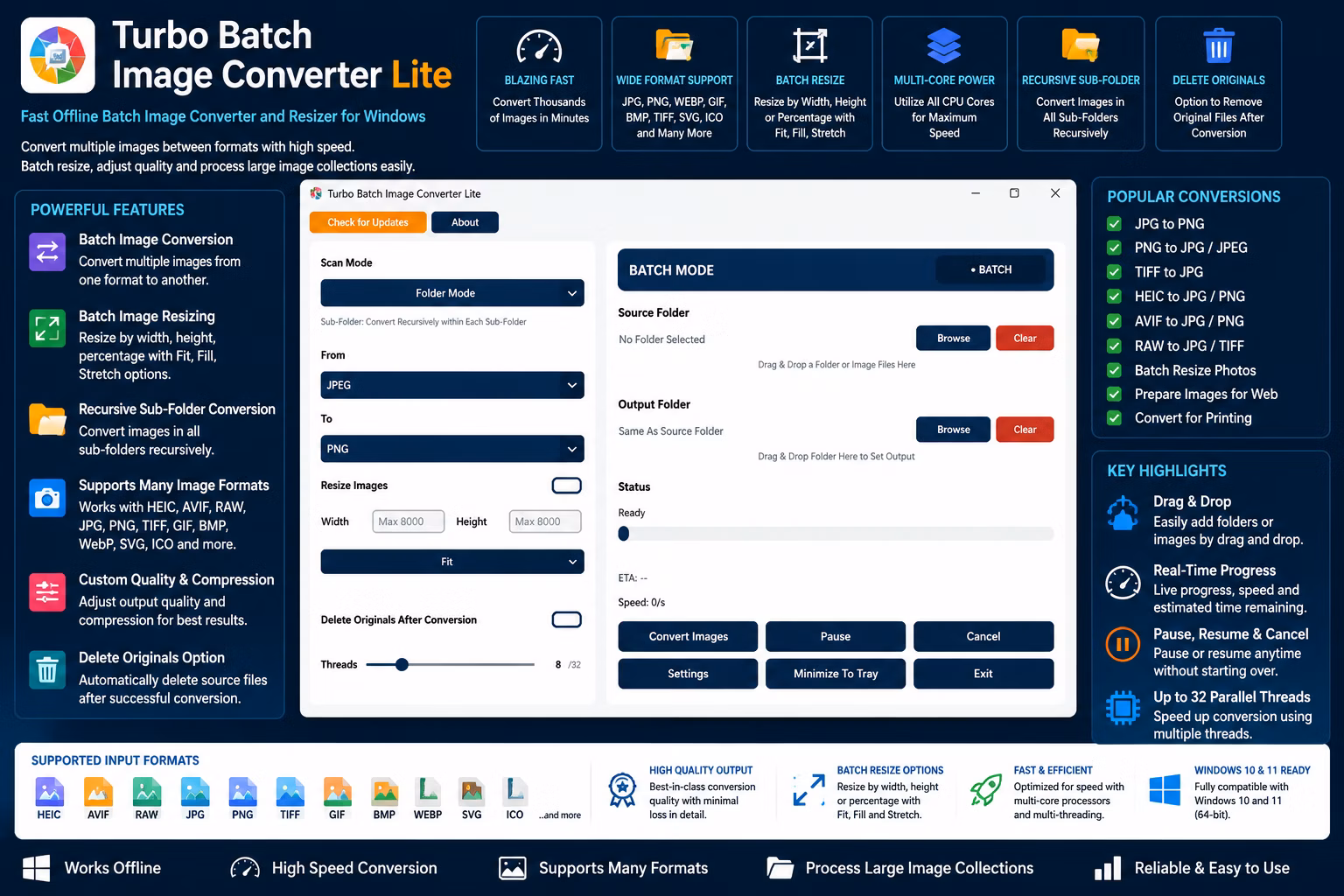Image resolution: width=1344 pixels, height=896 pixels.
Task: Click the Turbo Batch Image Converter logo icon
Action: pos(58,55)
